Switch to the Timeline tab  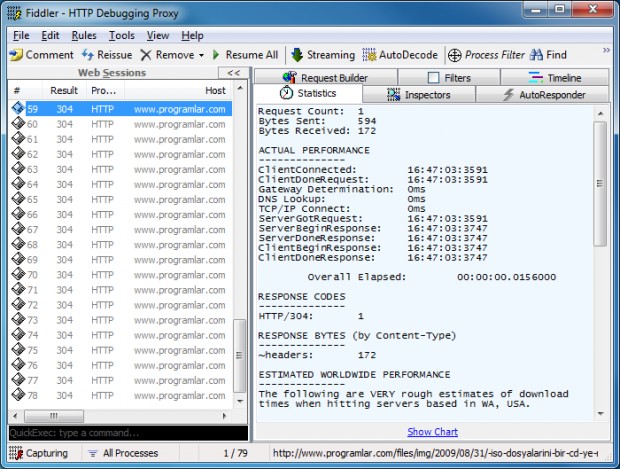(x=555, y=78)
